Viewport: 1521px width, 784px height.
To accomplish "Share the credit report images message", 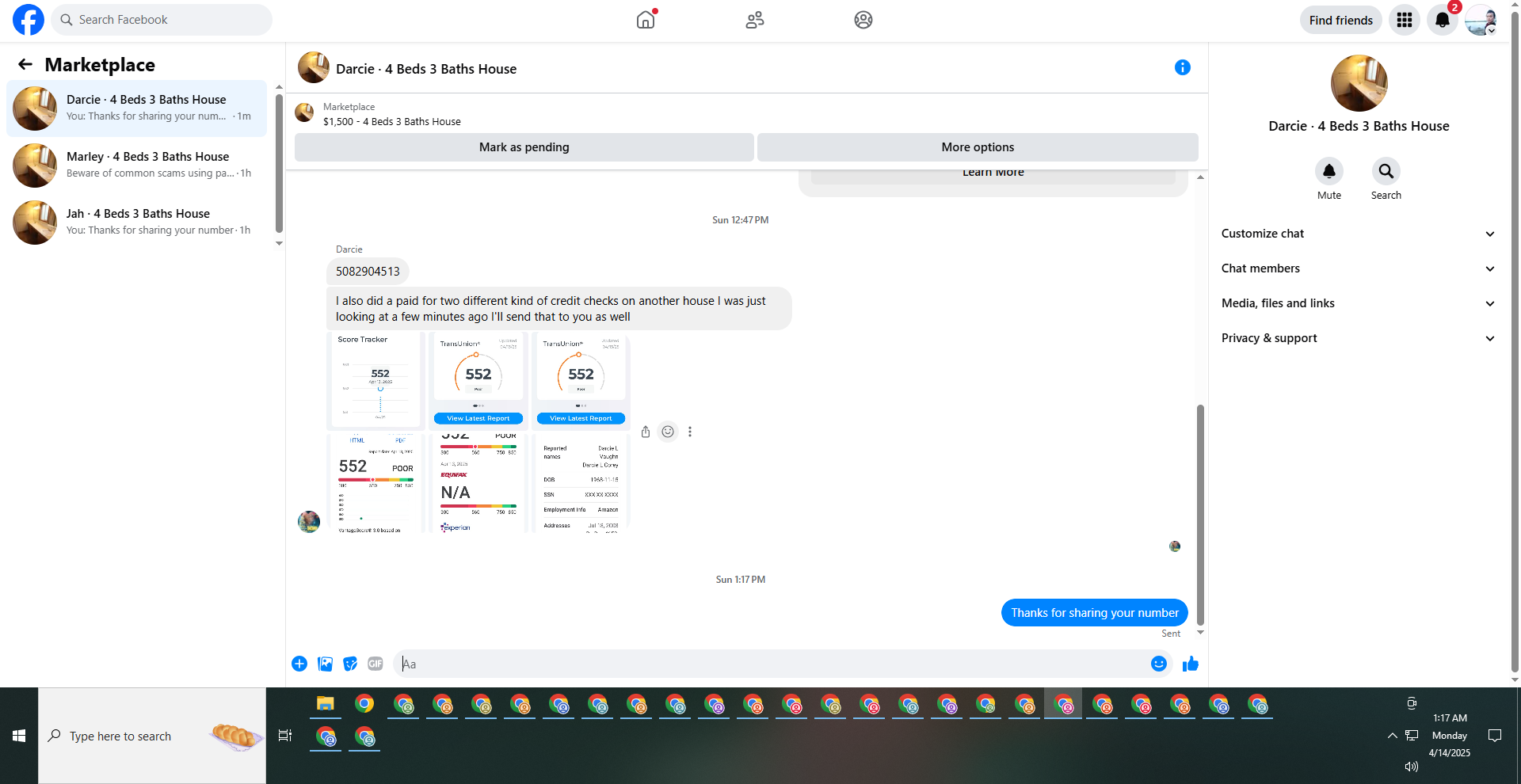I will [646, 432].
